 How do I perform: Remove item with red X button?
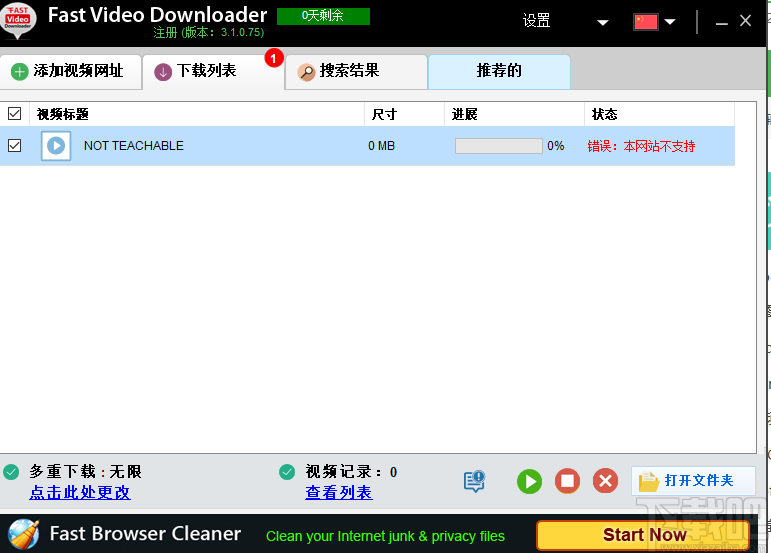tap(605, 481)
